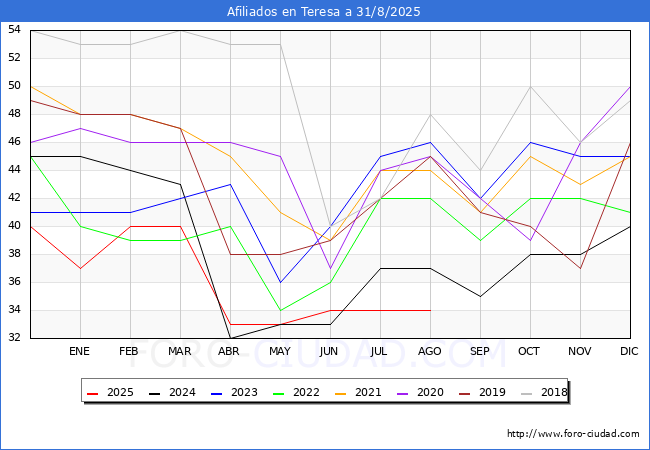Click the y-axis value 44
Image resolution: width=650 pixels, height=450 pixels.
(x=15, y=169)
